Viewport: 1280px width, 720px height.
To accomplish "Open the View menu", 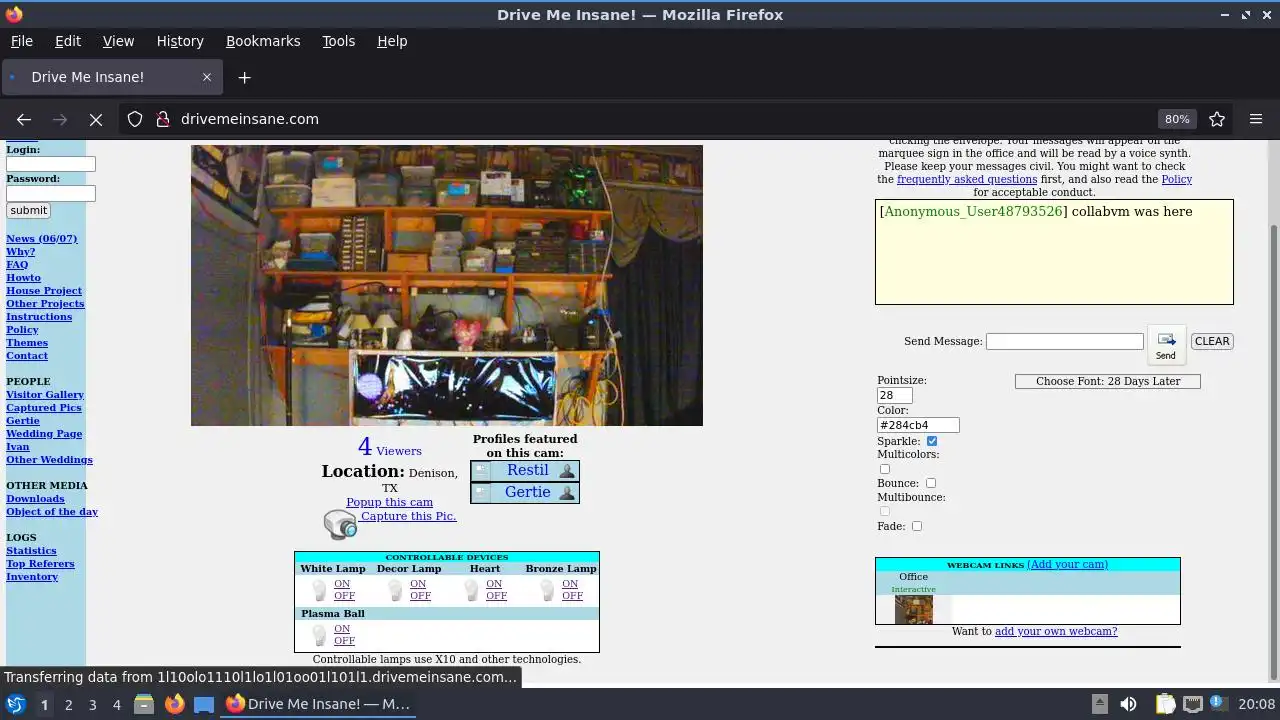I will tap(118, 41).
